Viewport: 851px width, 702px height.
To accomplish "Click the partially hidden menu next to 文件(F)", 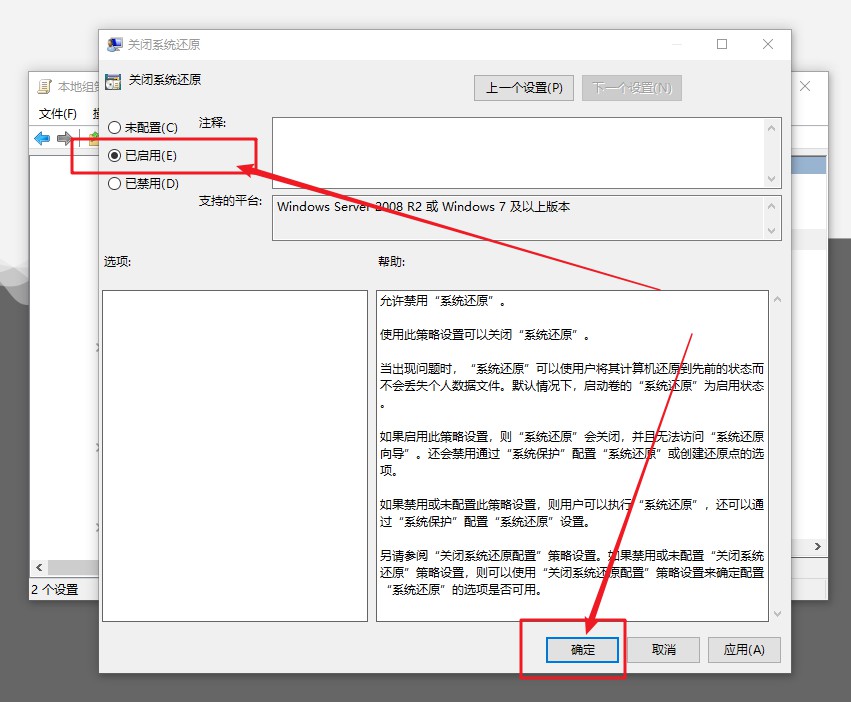I will click(95, 113).
